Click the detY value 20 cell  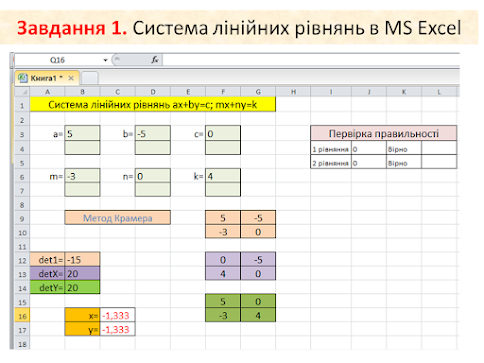[82, 287]
